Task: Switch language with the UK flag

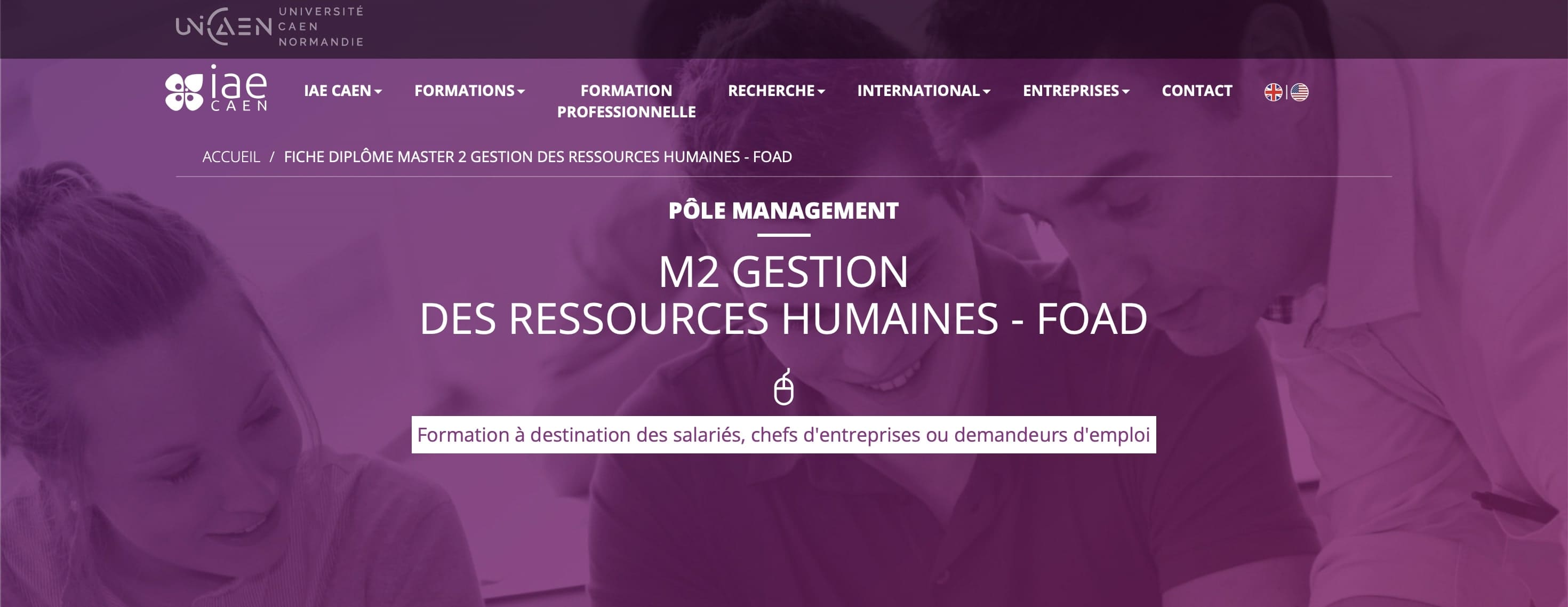Action: tap(1273, 92)
